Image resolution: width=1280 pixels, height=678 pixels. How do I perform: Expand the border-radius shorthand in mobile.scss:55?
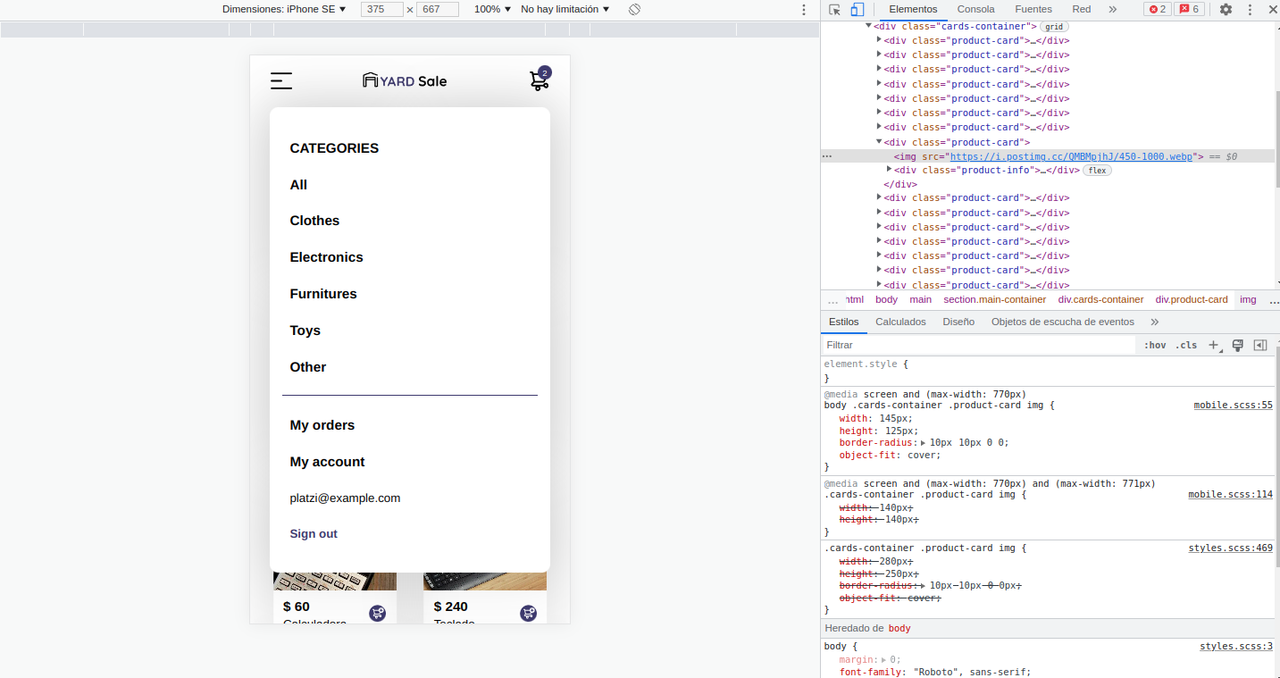click(x=923, y=442)
